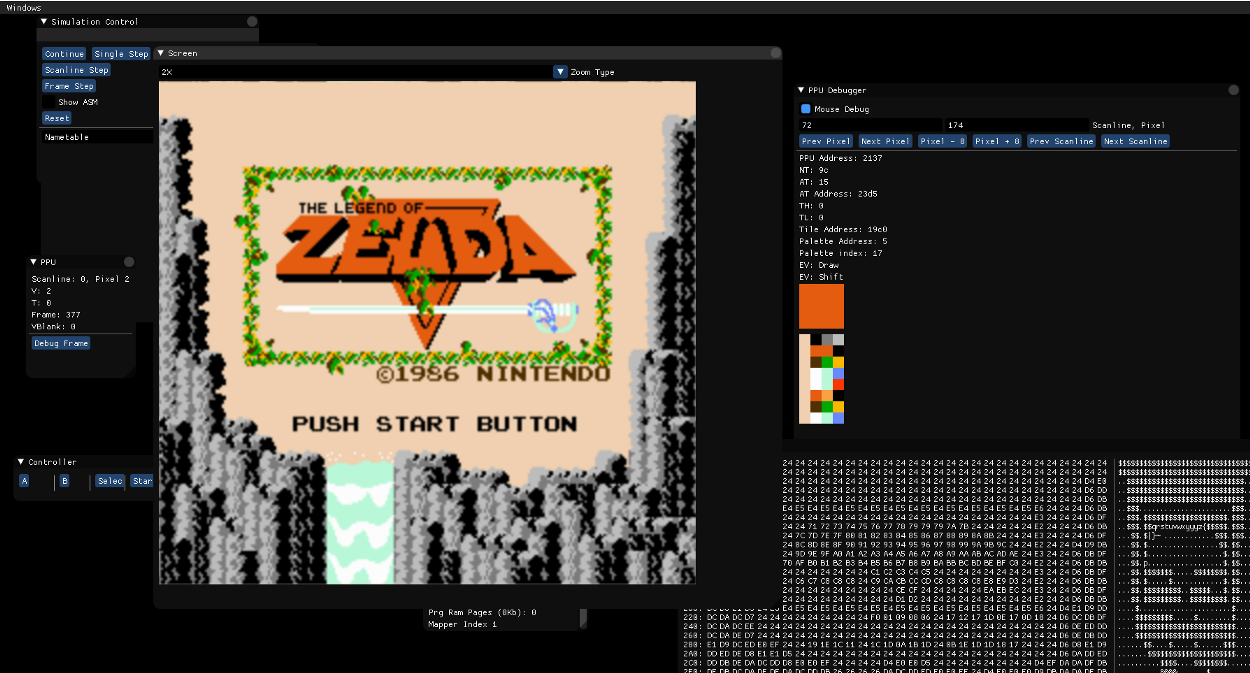Click the Frame Step button
1250x673 pixels.
coord(69,86)
